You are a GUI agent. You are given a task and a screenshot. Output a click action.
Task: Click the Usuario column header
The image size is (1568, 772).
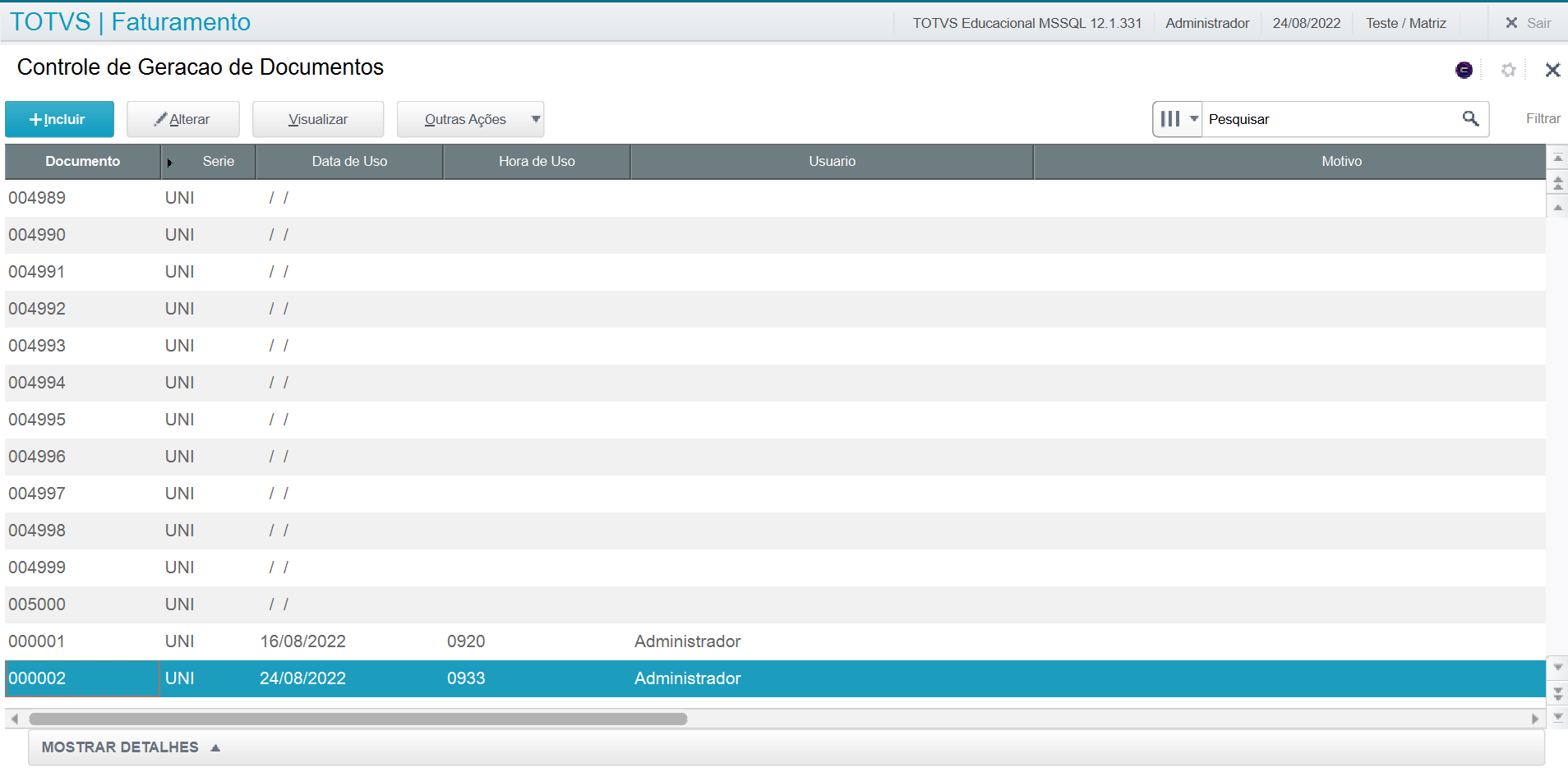click(832, 162)
